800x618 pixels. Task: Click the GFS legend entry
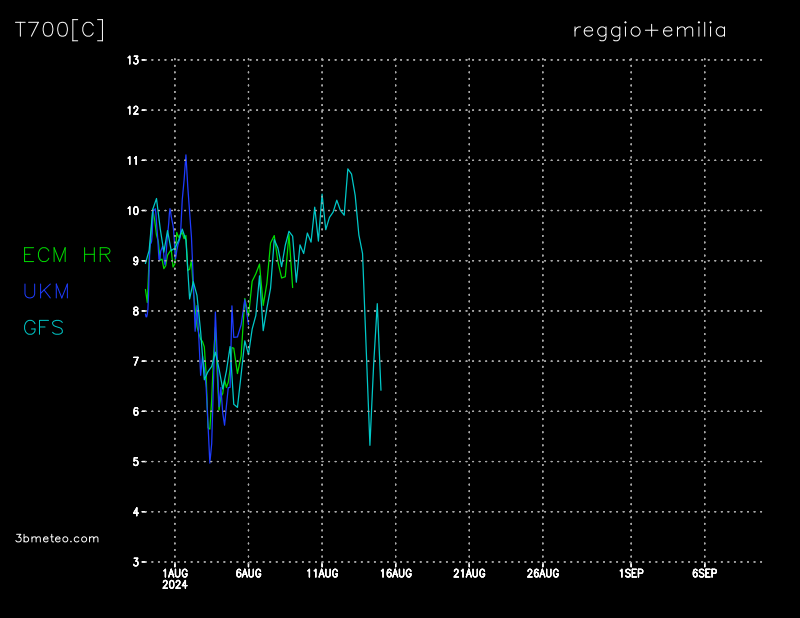[x=44, y=327]
